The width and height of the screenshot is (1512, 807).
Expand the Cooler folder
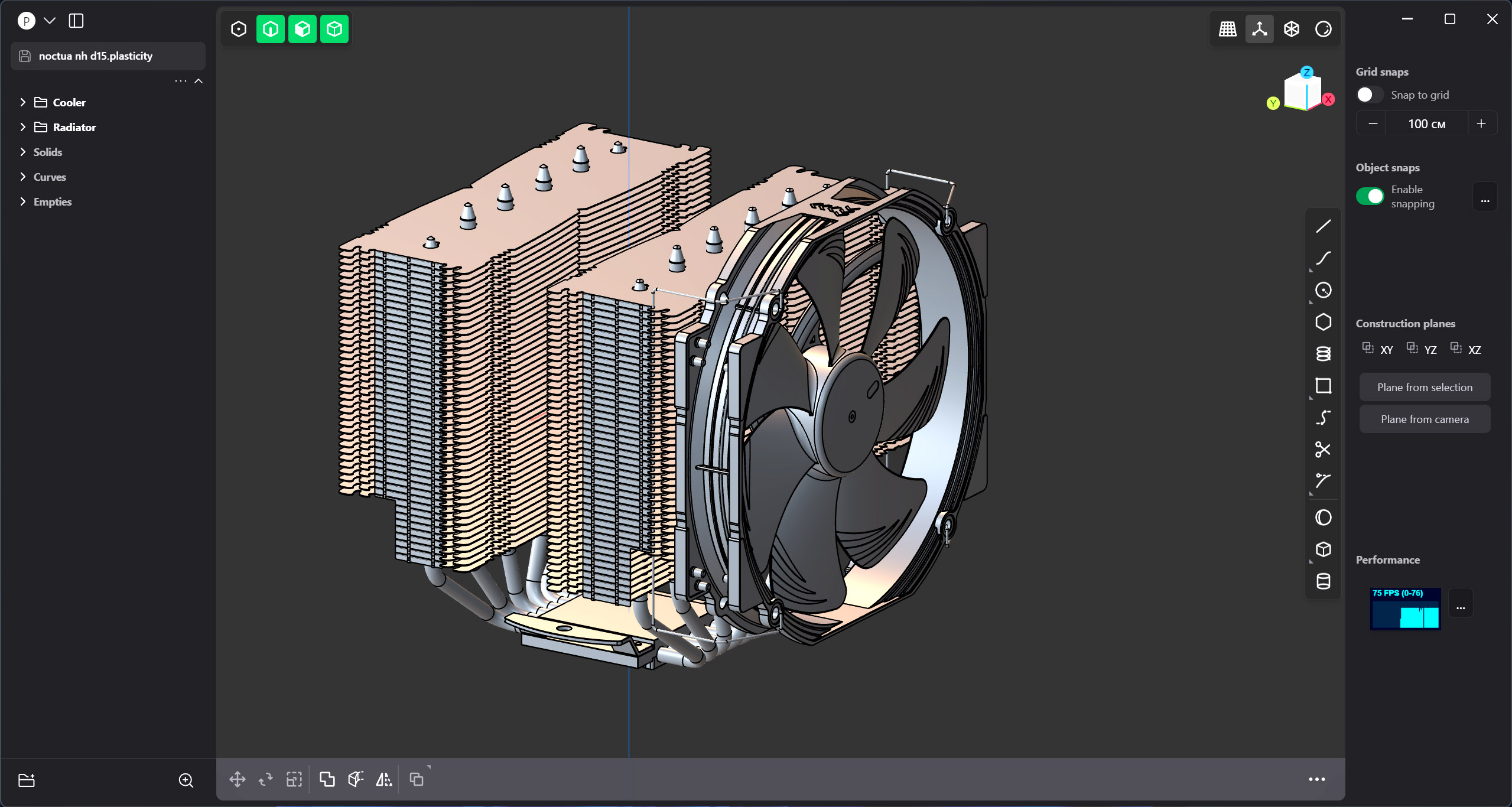pos(22,102)
